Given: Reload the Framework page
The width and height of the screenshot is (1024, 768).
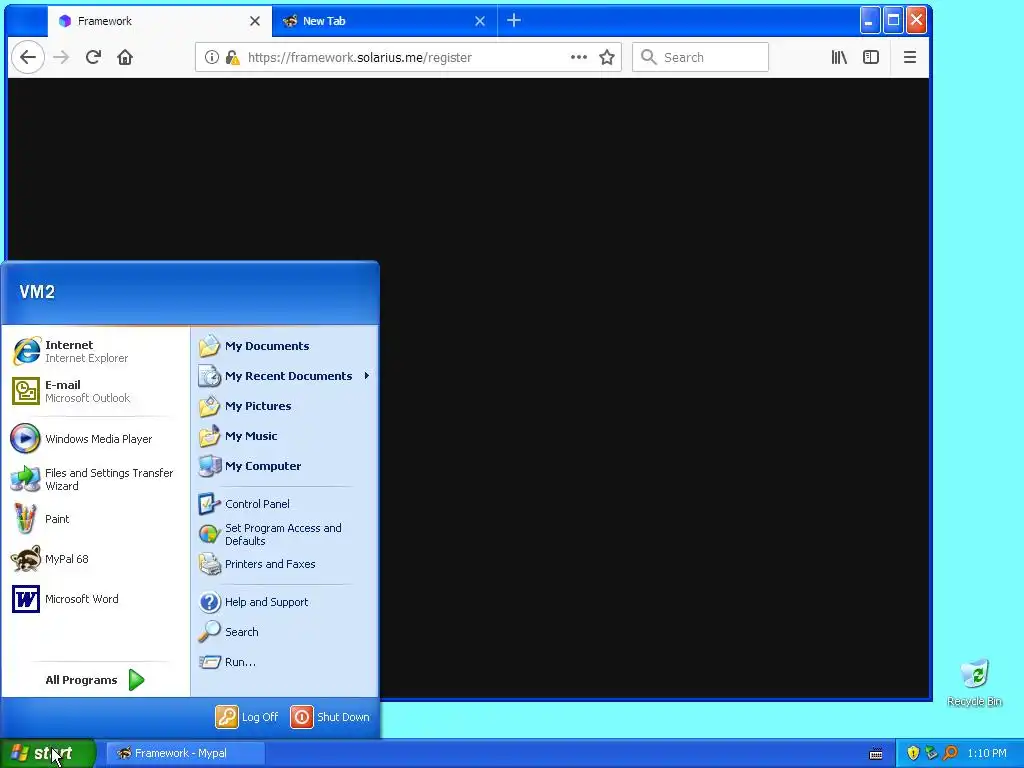Looking at the screenshot, I should (x=93, y=57).
